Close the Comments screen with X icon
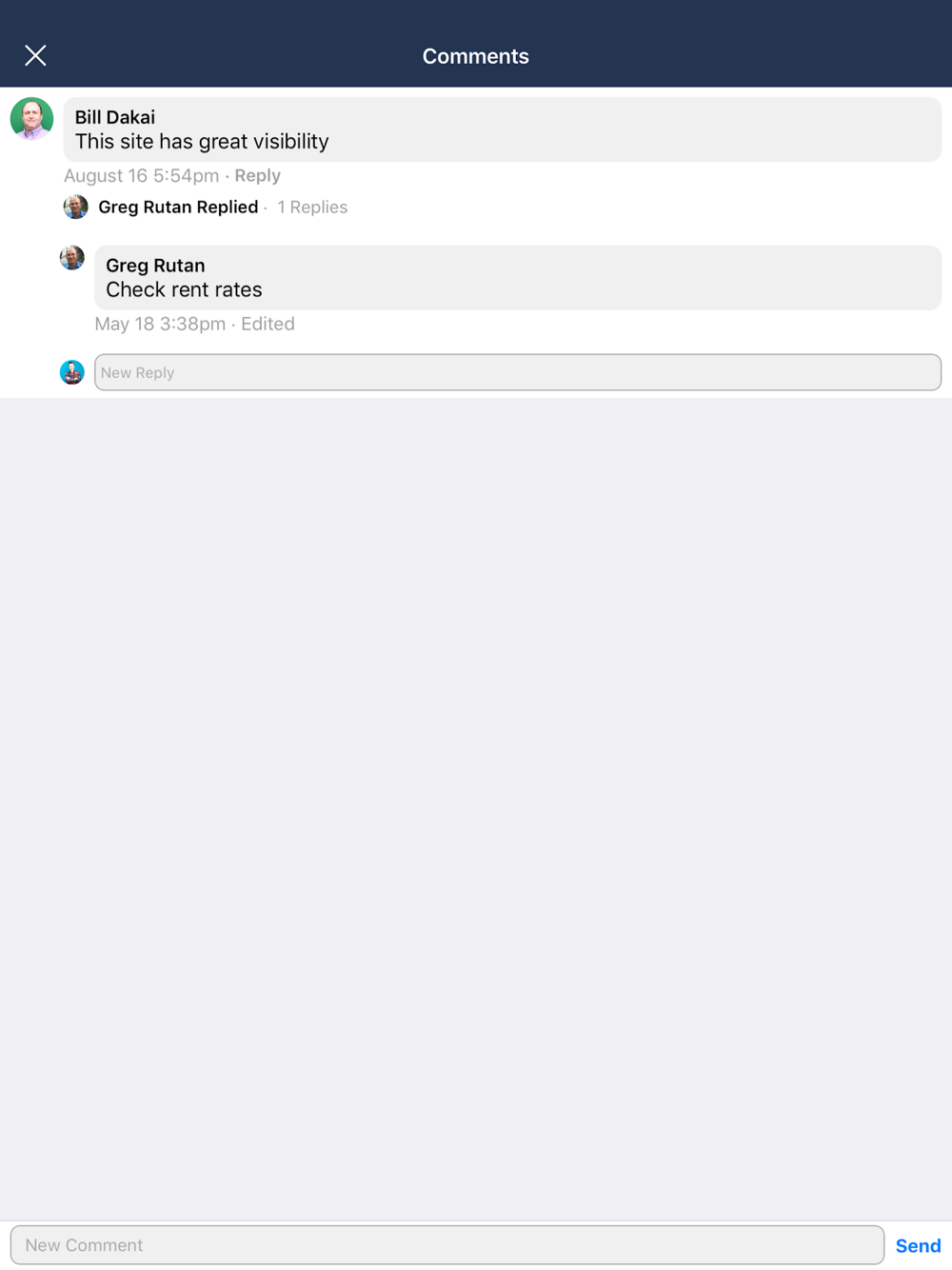952x1270 pixels. coord(35,55)
